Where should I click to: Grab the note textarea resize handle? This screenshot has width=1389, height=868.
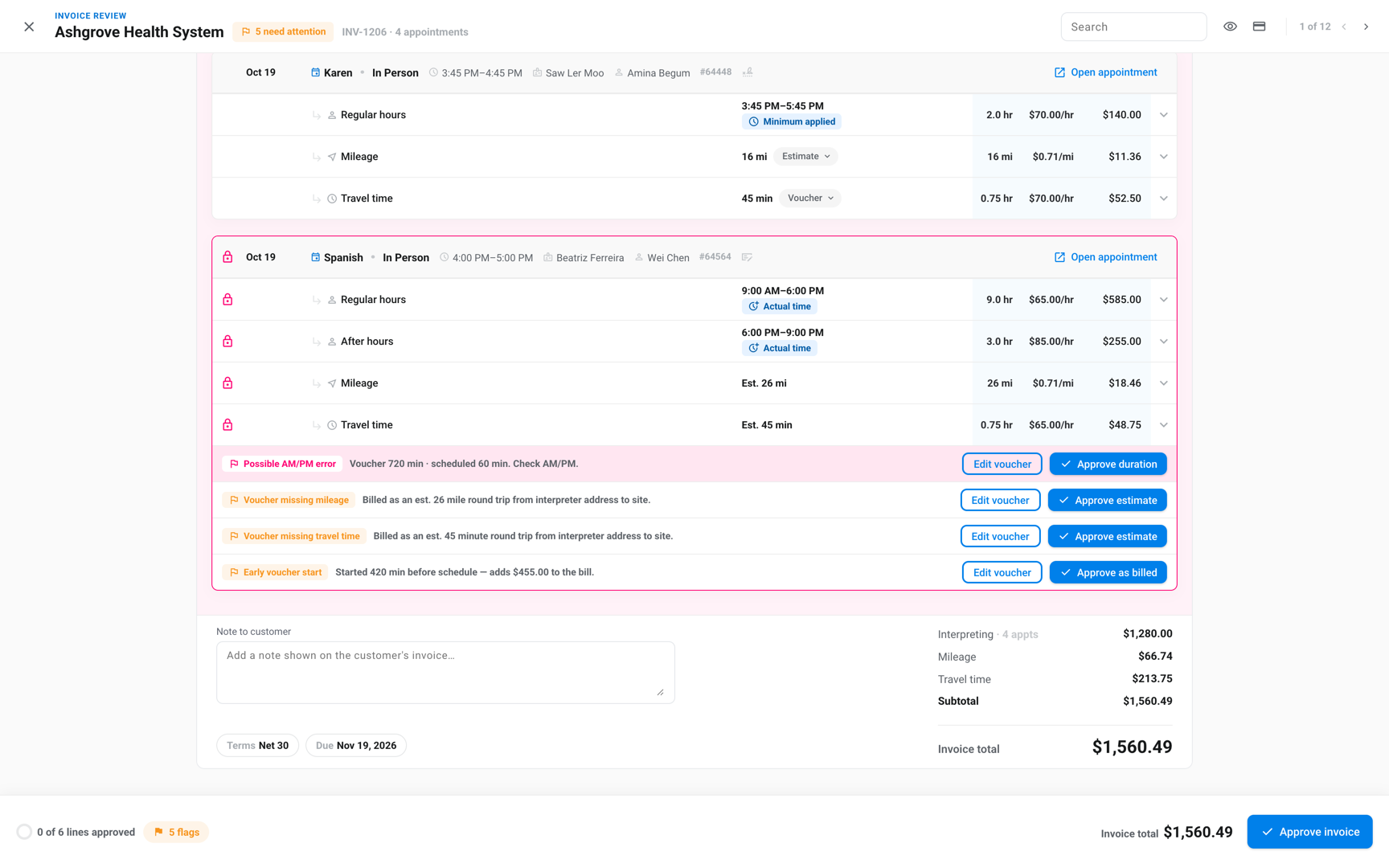tap(661, 692)
